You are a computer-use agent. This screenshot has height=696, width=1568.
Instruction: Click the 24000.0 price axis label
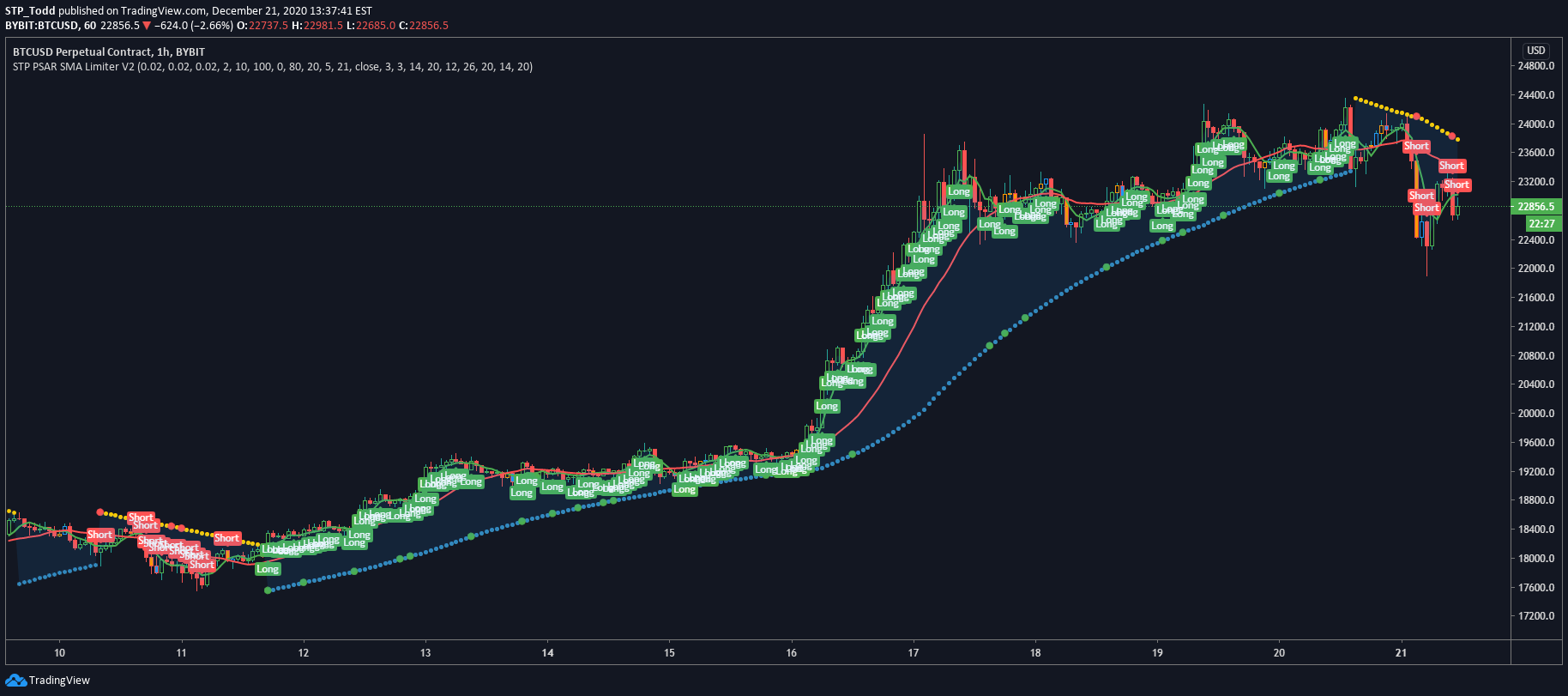tap(1536, 124)
